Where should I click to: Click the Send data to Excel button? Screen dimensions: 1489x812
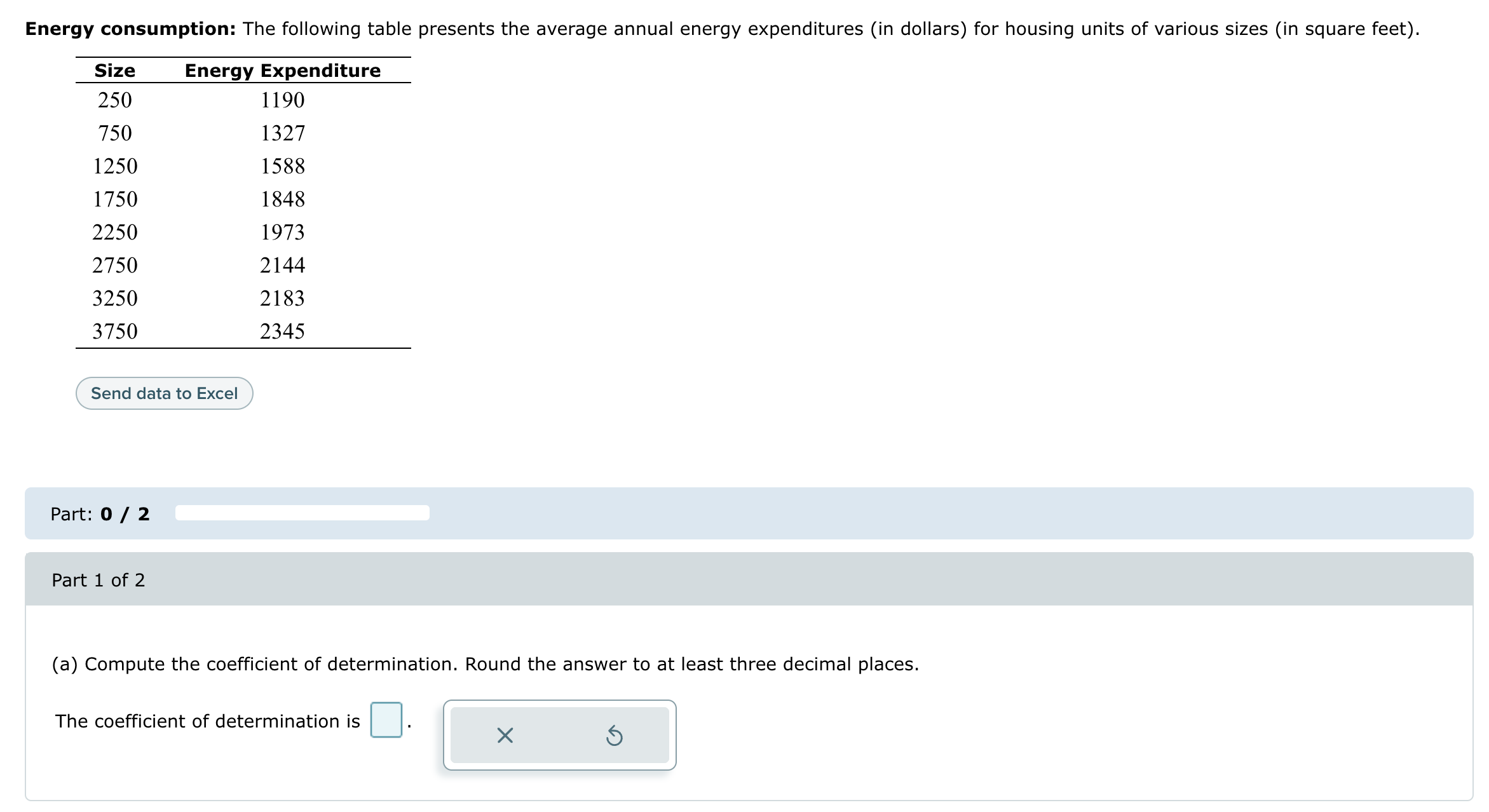tap(164, 393)
